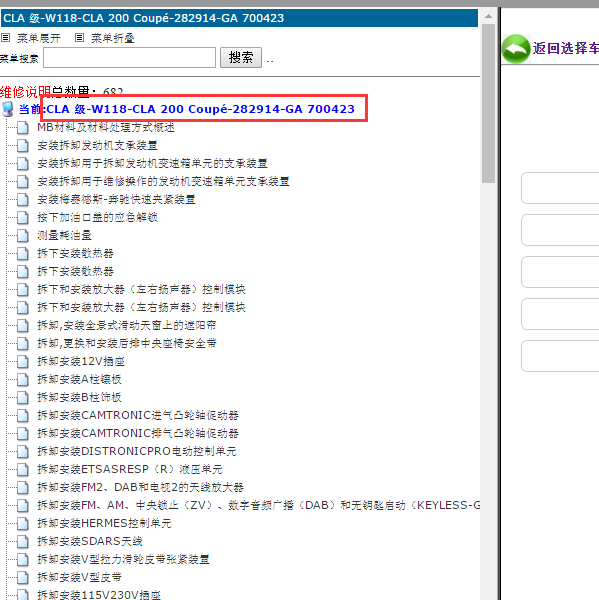Screen dimensions: 599x600
Task: Expand all menus via 菜单展开 label
Action: (x=39, y=38)
